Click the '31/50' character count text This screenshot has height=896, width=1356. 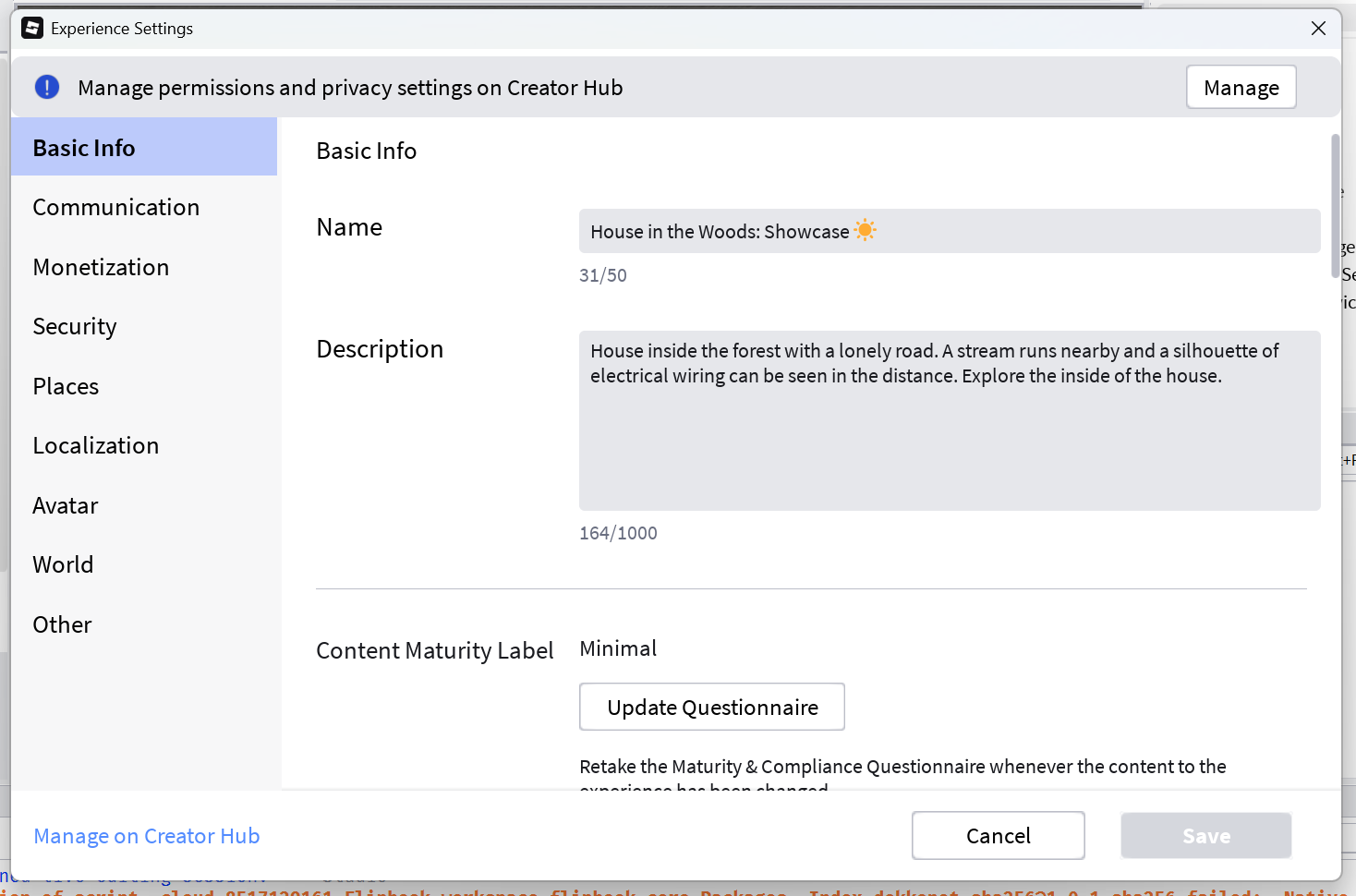tap(603, 275)
